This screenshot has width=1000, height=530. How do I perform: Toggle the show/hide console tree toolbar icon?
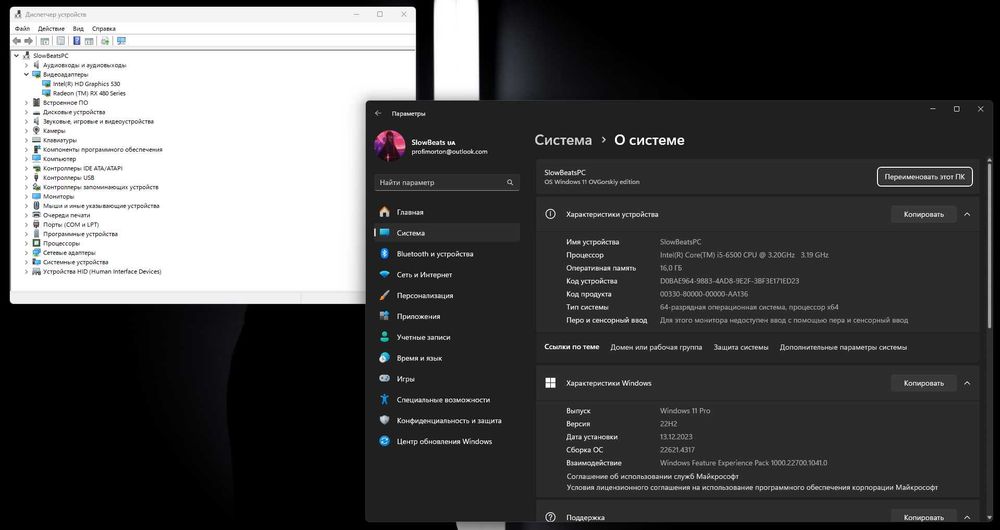coord(45,41)
